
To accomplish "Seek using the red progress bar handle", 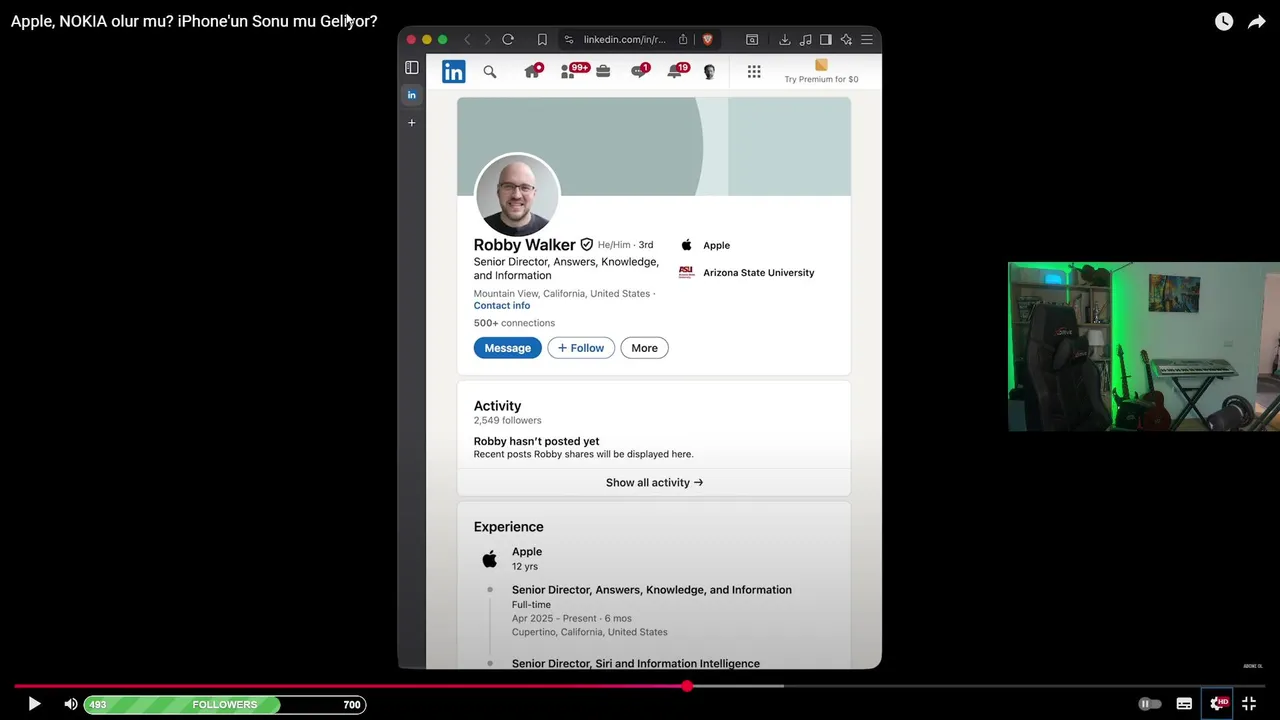I will coord(687,686).
